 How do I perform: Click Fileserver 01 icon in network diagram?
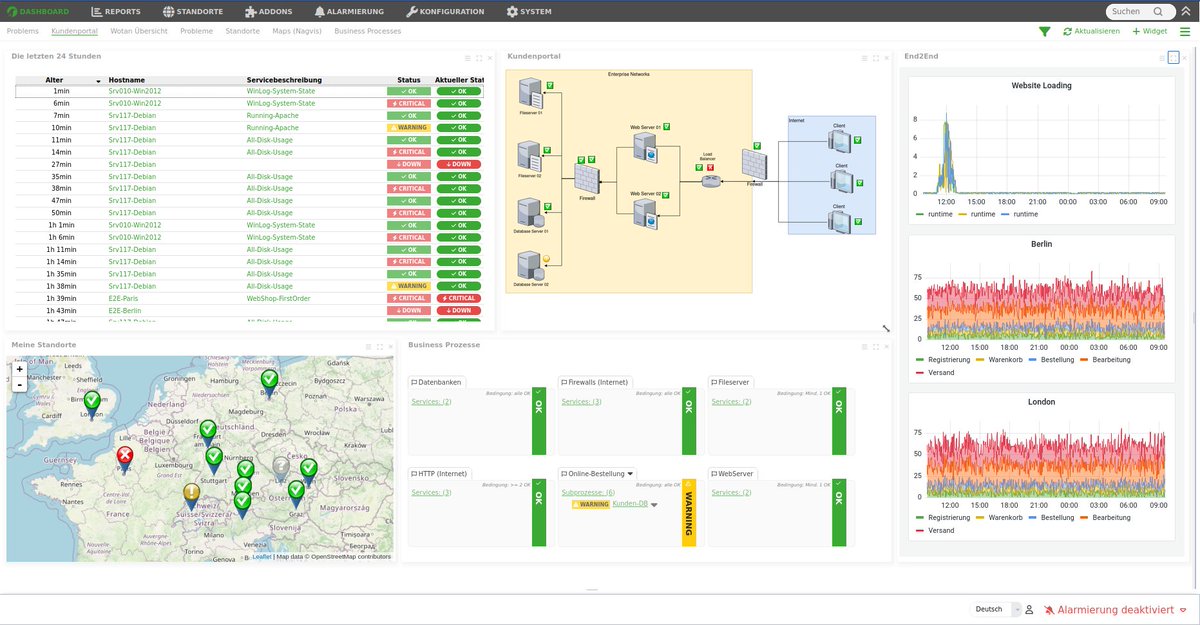pos(530,95)
